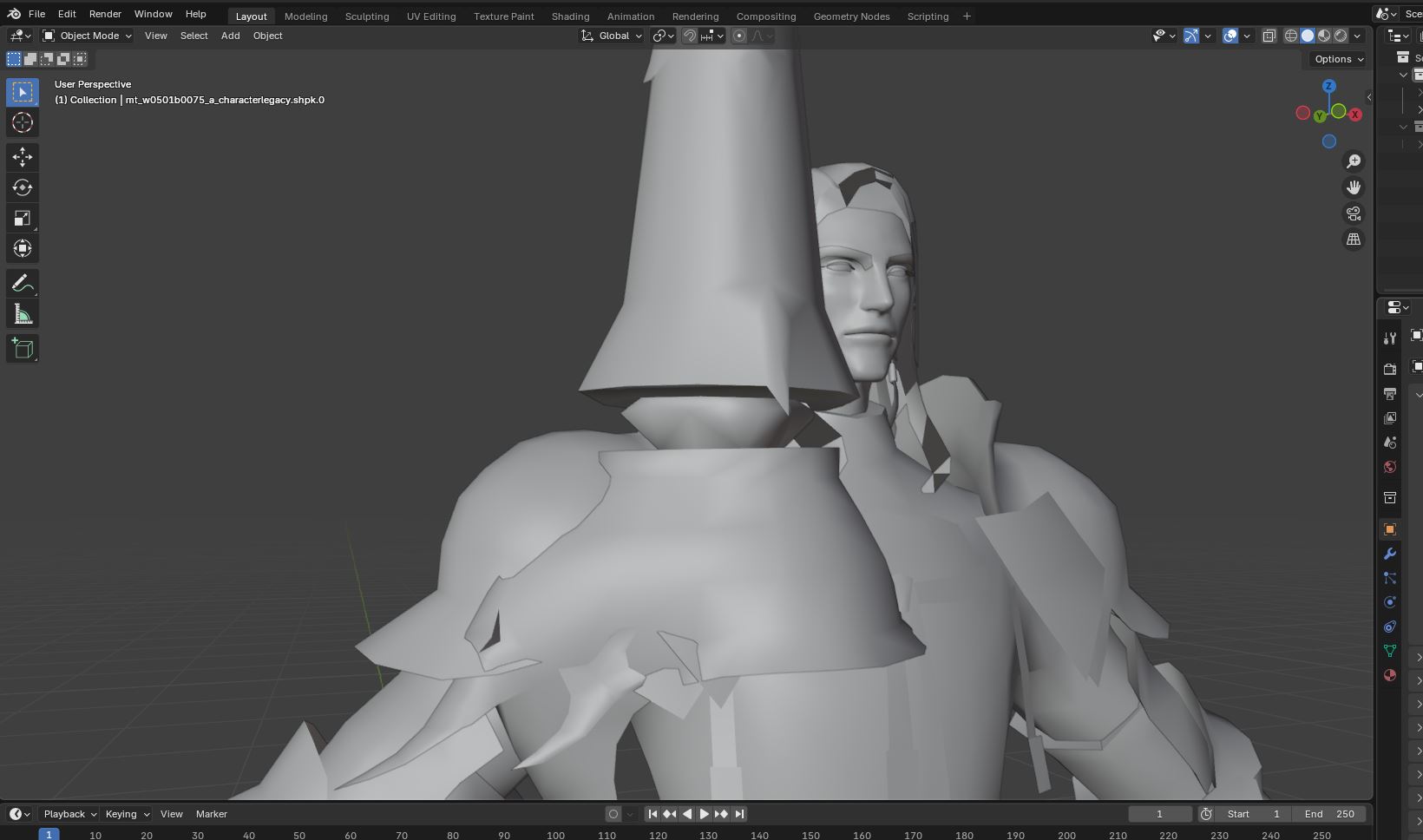Jump to the start frame
This screenshot has width=1423, height=840.
click(x=652, y=814)
